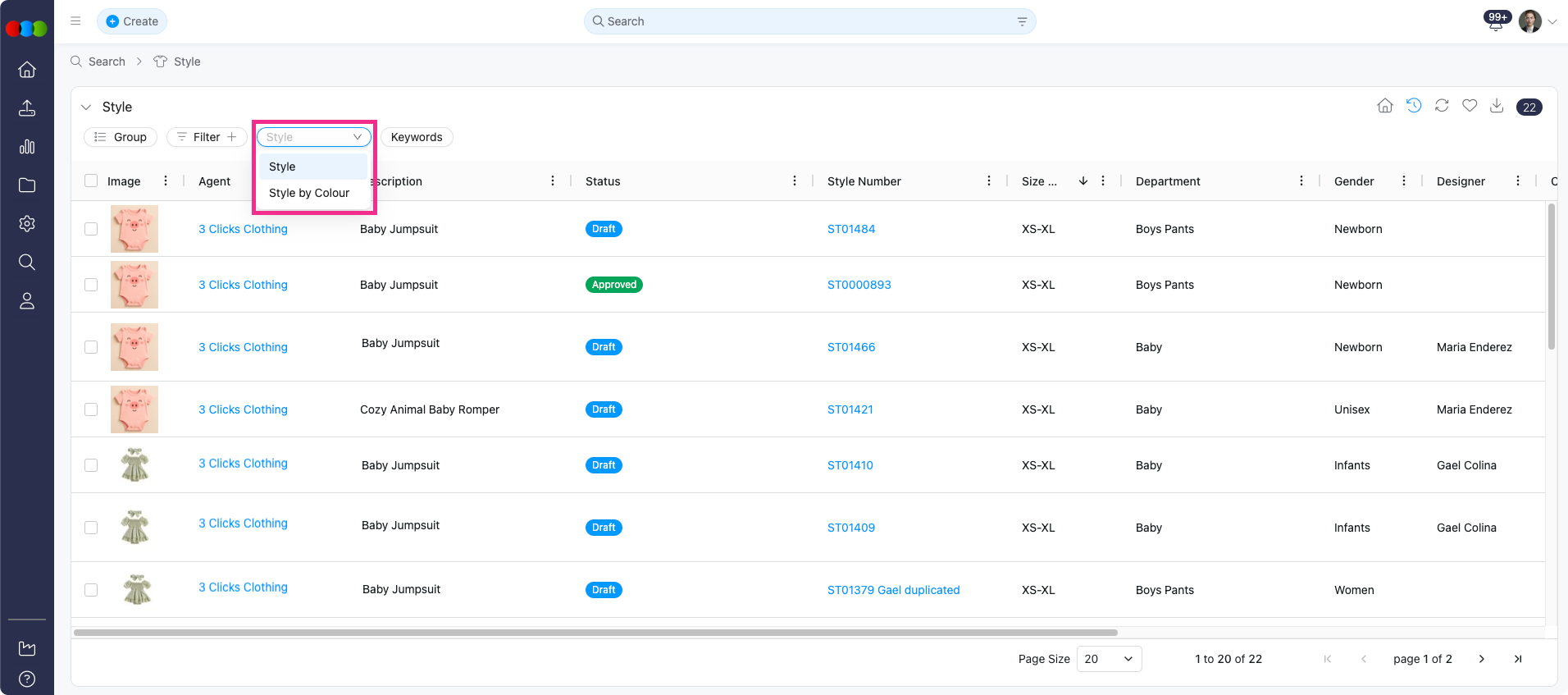Screen dimensions: 1568x695
Task: Collapse the Style panel chevron
Action: coord(86,107)
